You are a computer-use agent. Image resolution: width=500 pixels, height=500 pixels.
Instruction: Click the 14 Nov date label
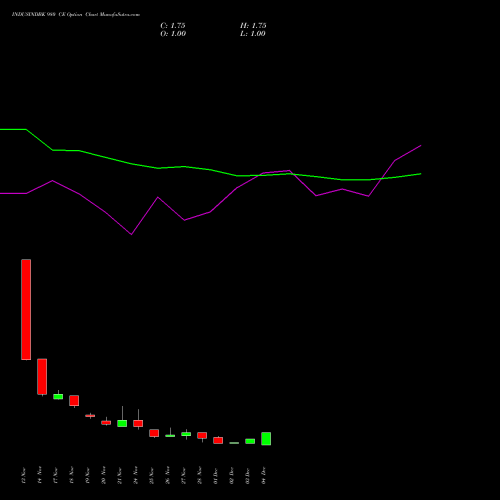click(x=40, y=475)
